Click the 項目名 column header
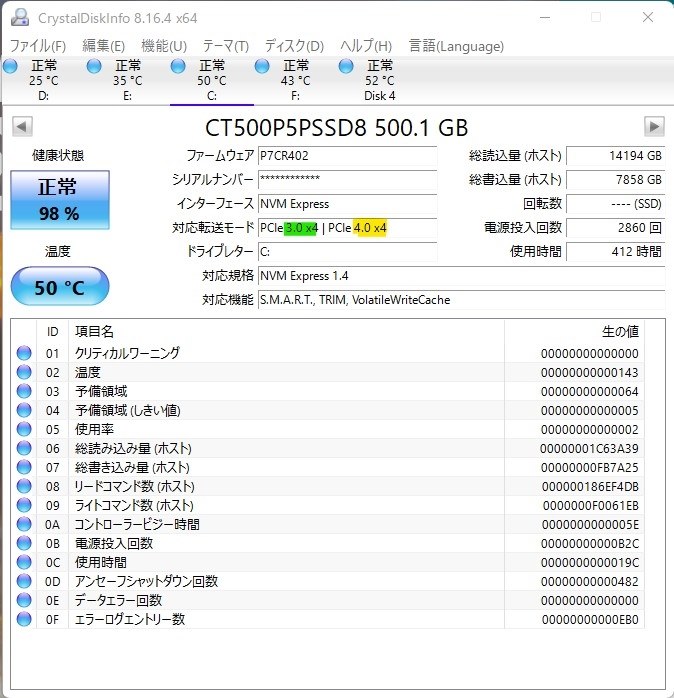This screenshot has width=674, height=698. pos(287,332)
